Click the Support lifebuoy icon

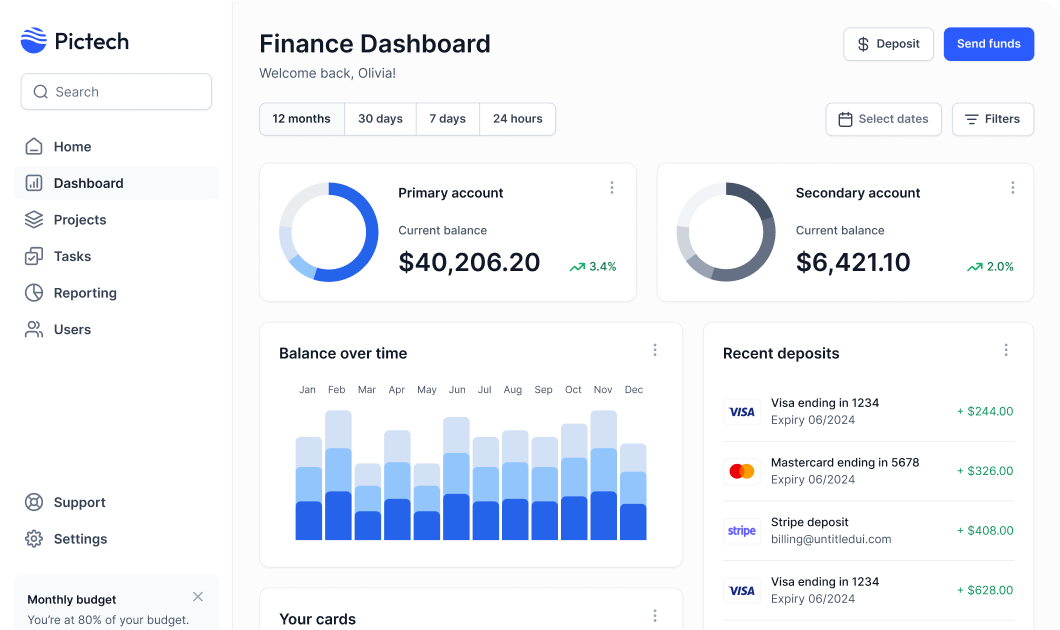34,503
